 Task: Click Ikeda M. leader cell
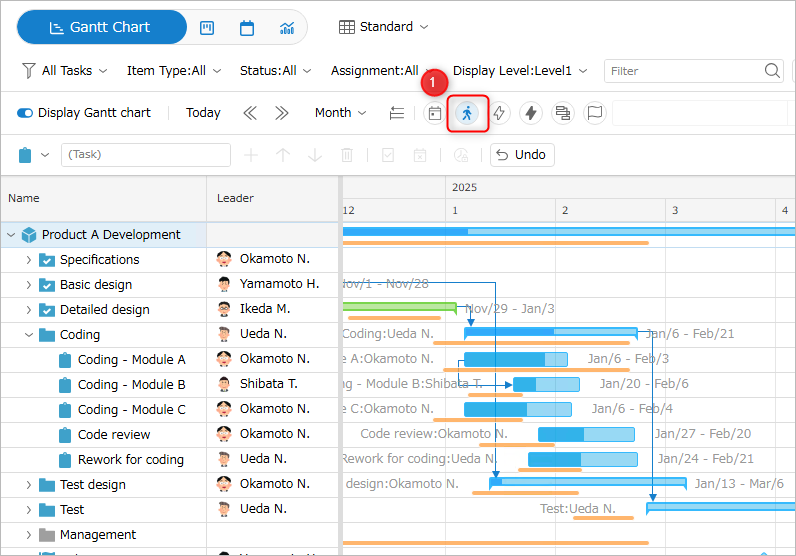[x=273, y=309]
